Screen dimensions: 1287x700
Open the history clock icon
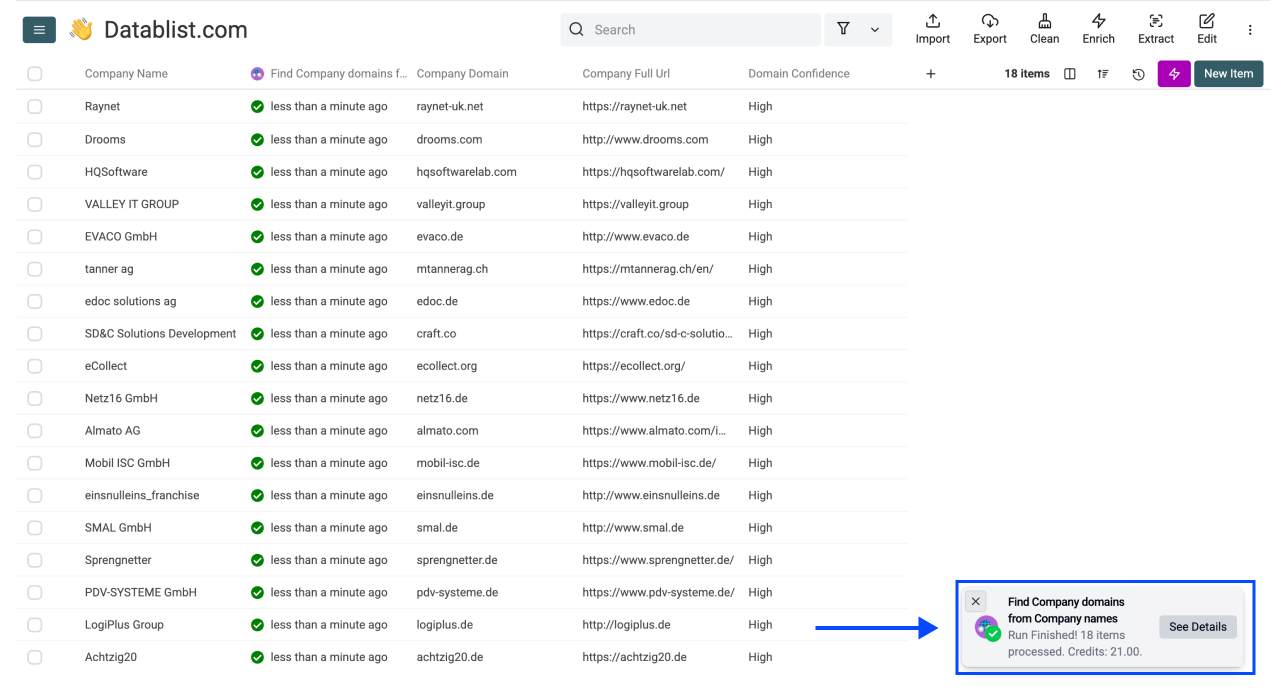[1138, 74]
